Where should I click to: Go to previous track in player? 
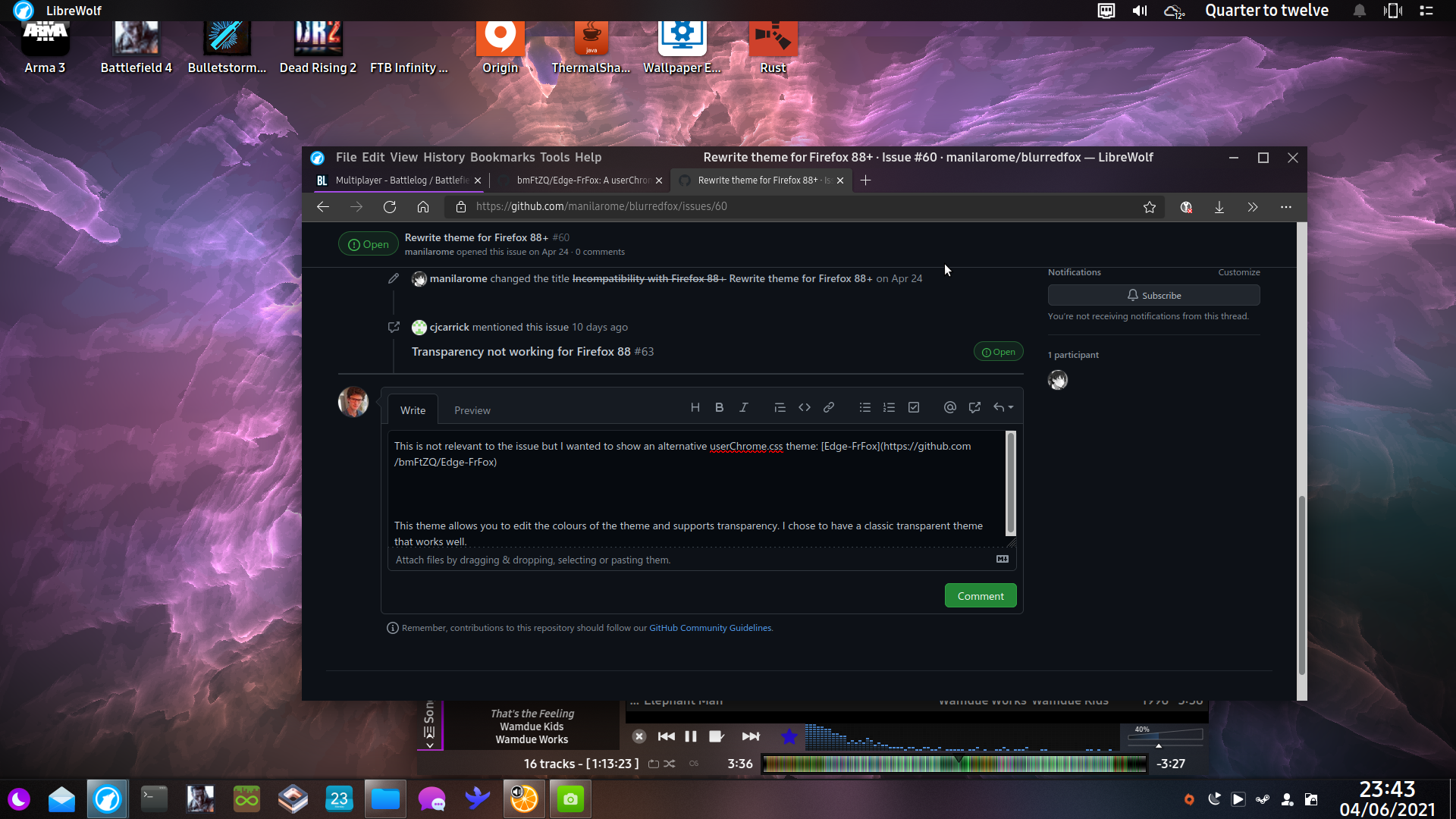pyautogui.click(x=666, y=736)
